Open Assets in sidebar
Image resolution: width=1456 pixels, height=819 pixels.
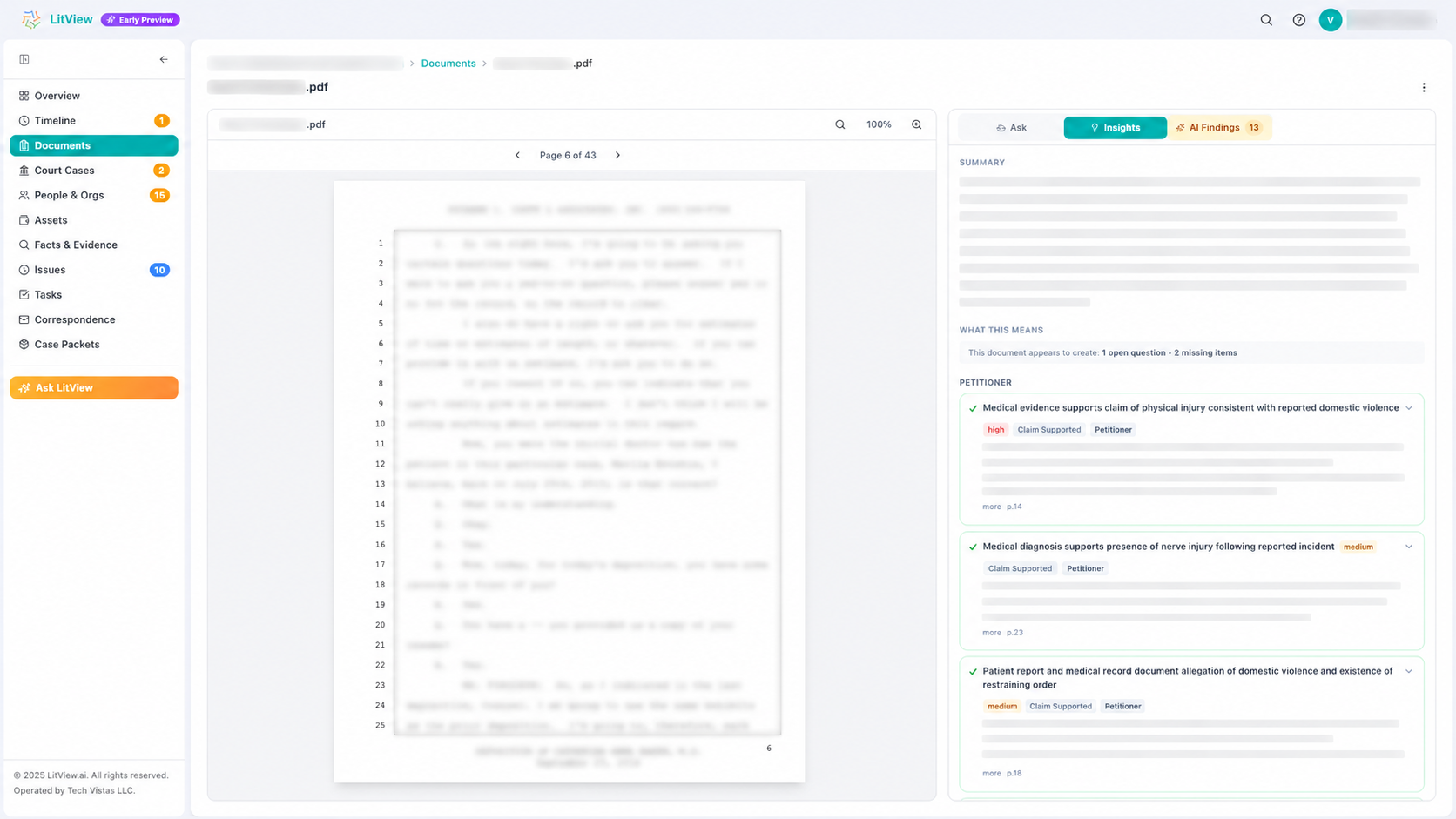tap(94, 220)
